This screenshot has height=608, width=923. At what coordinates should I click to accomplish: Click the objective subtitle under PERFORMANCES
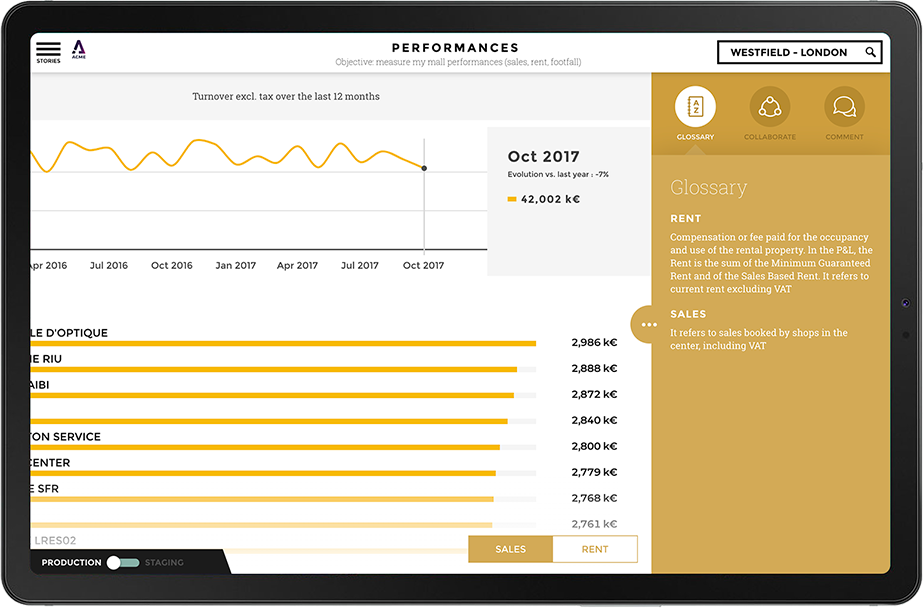[458, 62]
